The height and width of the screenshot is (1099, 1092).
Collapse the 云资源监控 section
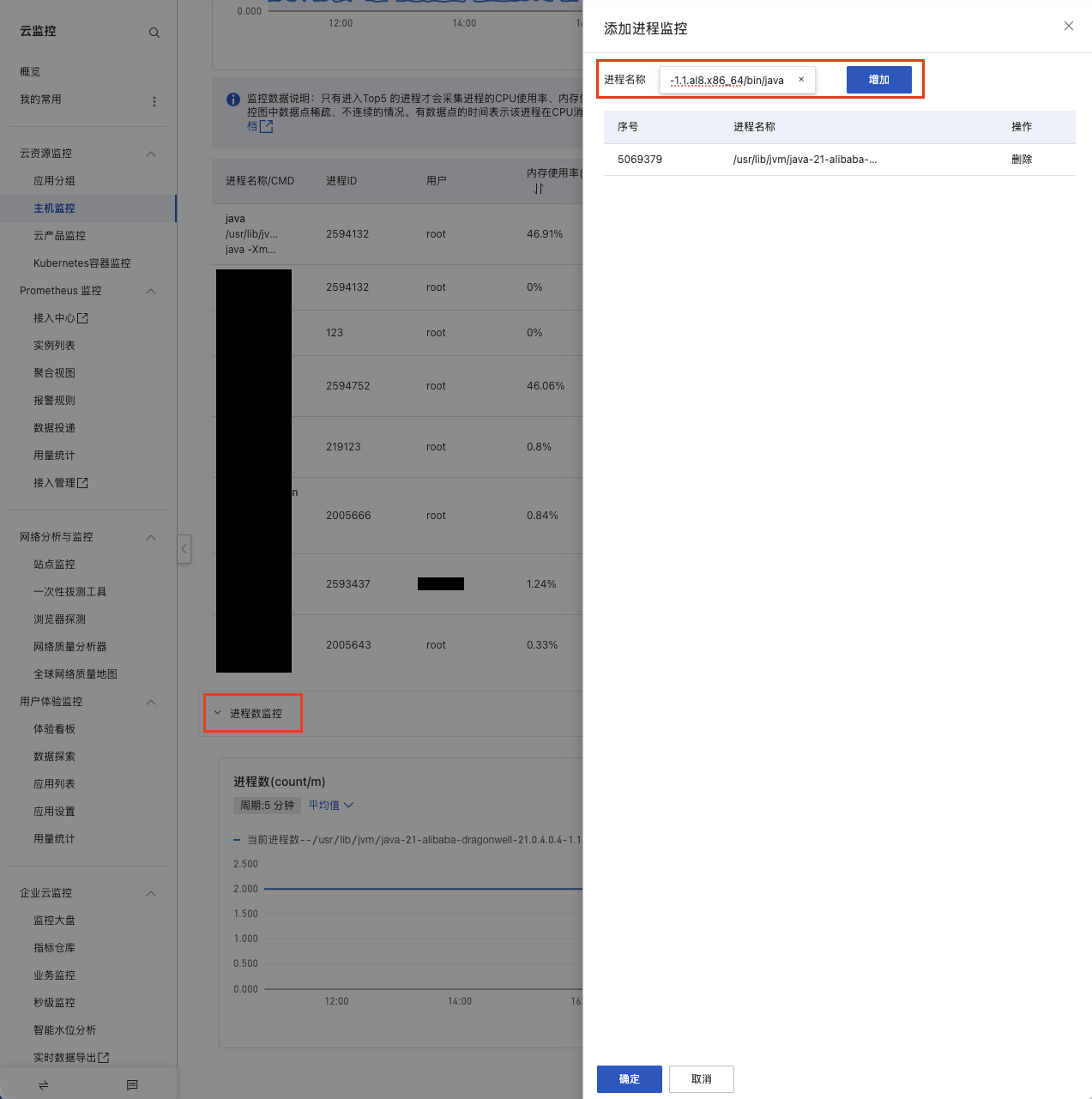151,154
